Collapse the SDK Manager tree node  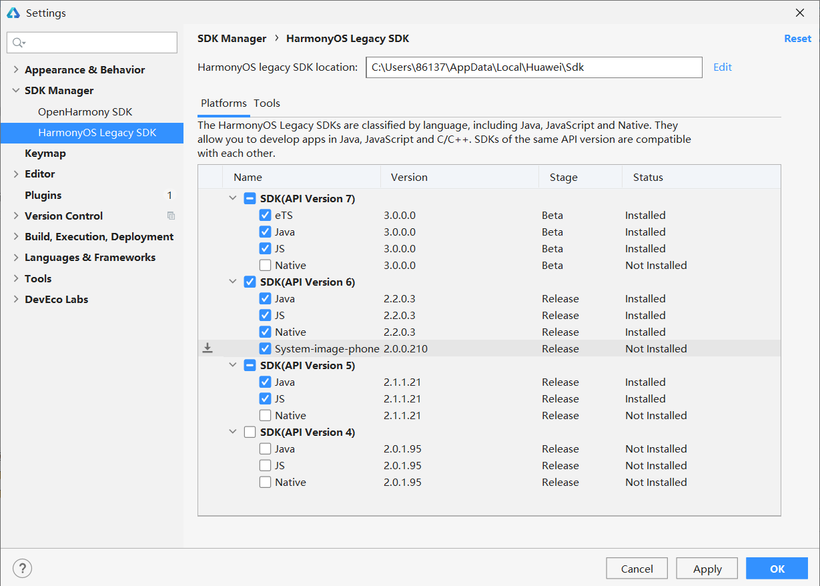(16, 90)
